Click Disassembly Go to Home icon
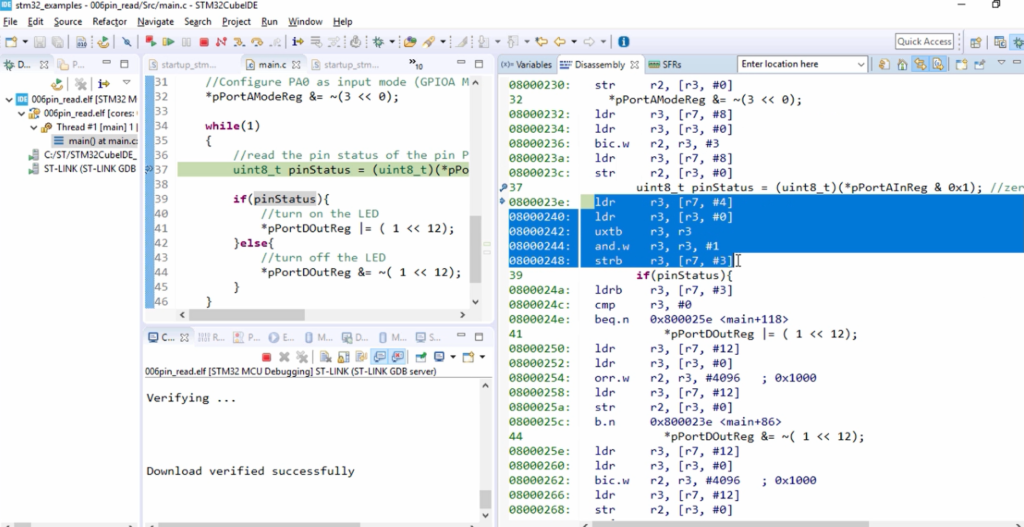 [x=902, y=64]
